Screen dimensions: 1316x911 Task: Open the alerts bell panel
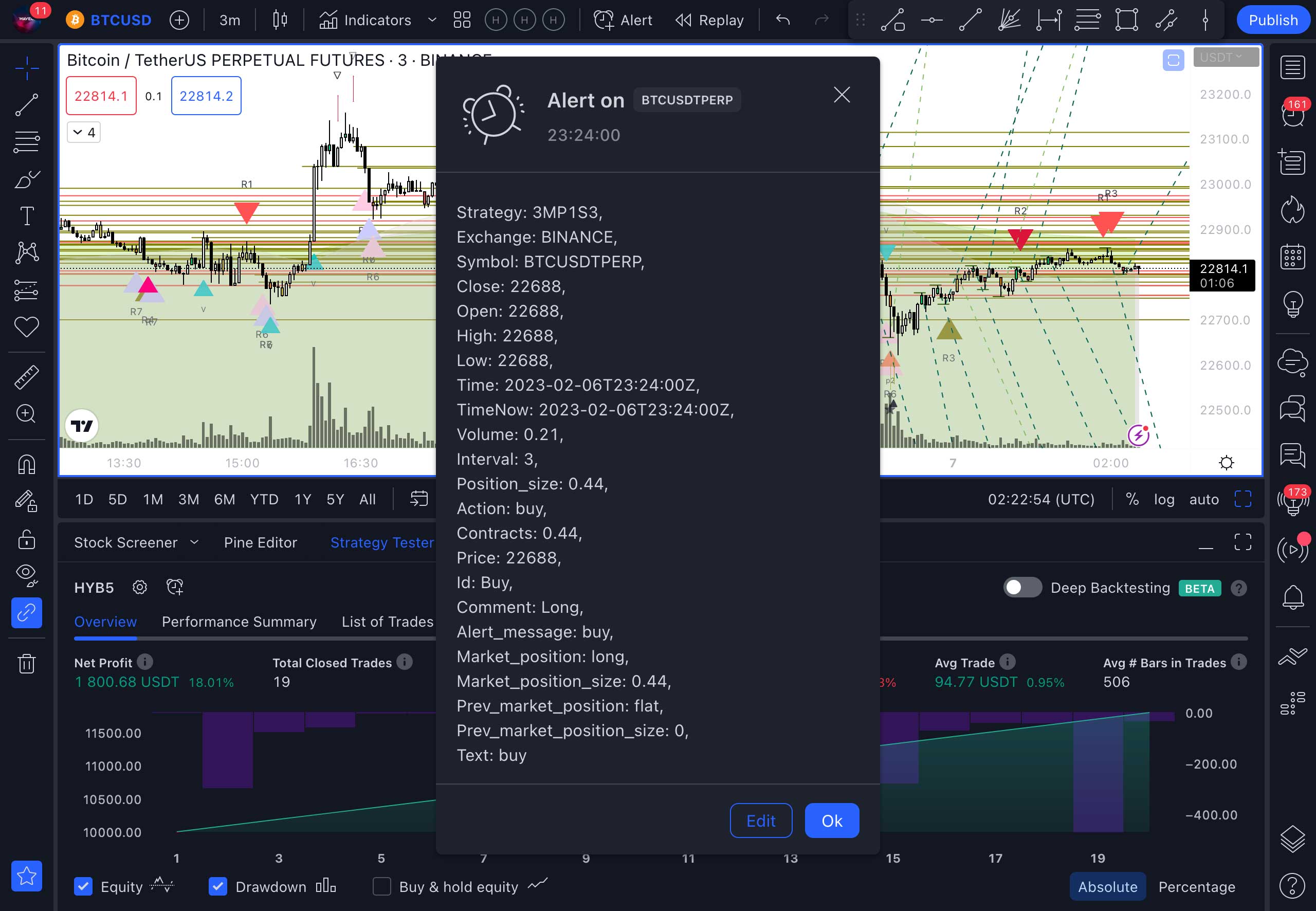(x=1292, y=597)
